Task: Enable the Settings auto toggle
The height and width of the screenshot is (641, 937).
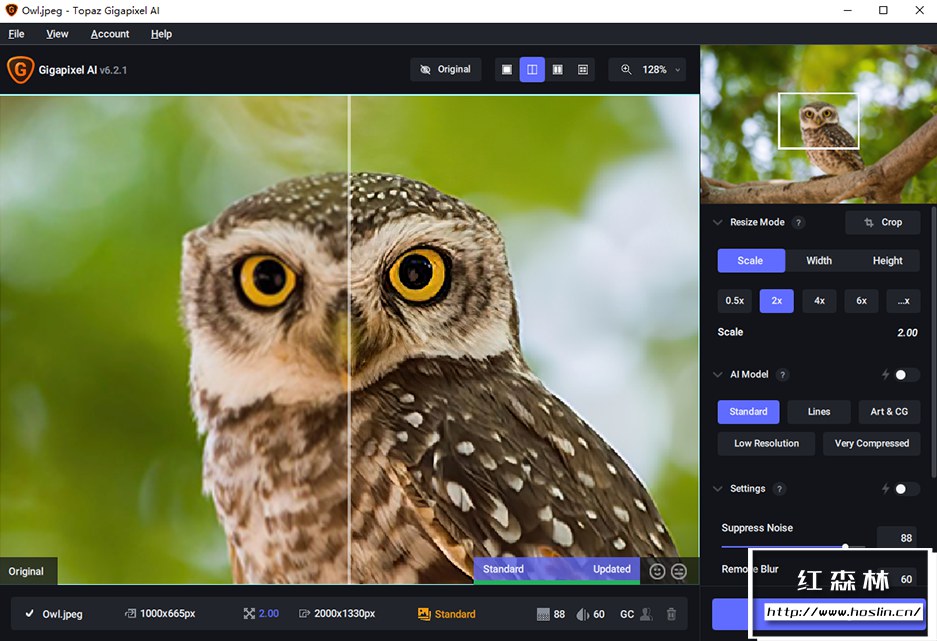Action: [x=906, y=489]
